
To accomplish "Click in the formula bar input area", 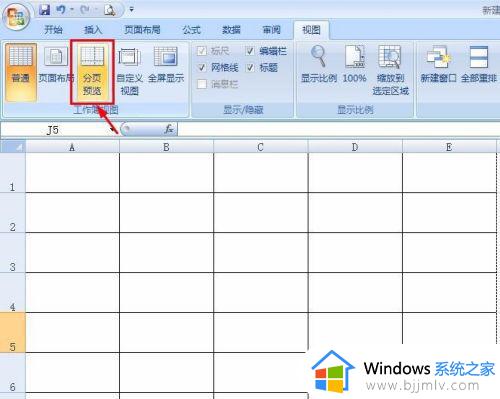I will tap(338, 129).
